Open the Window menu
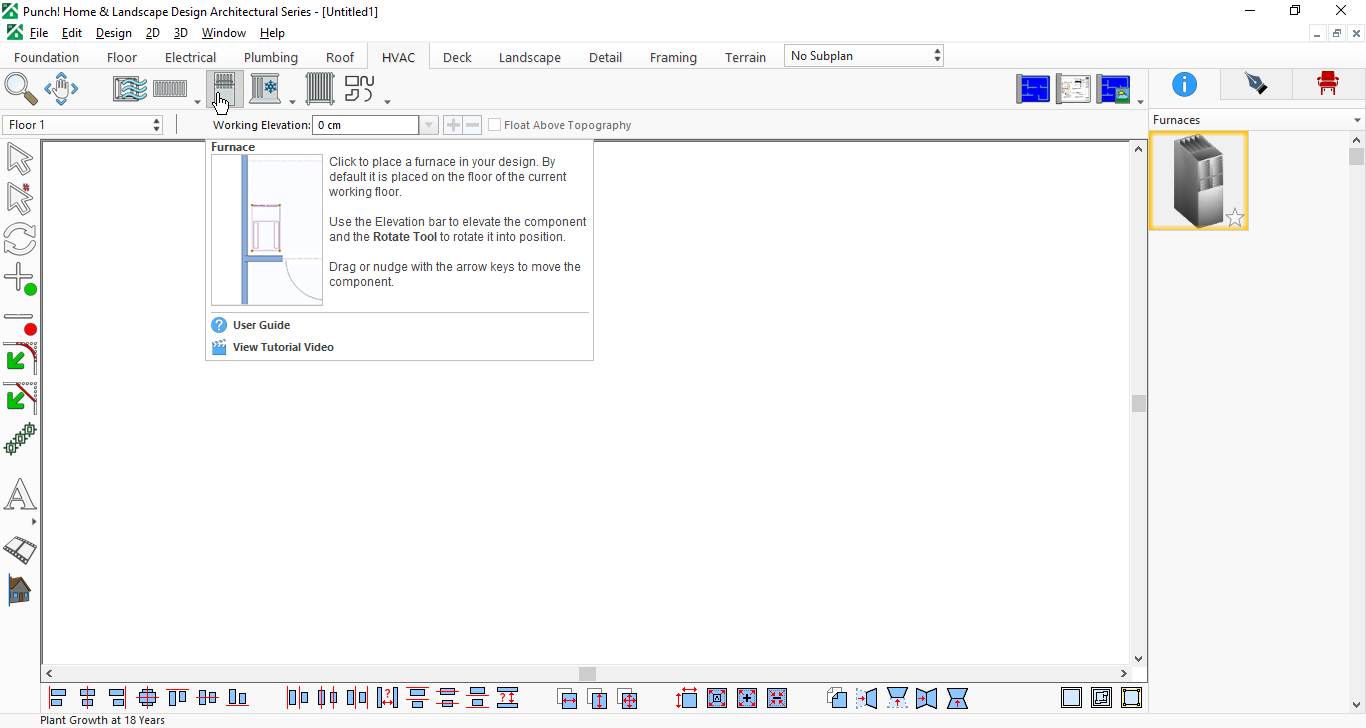This screenshot has height=728, width=1366. pyautogui.click(x=223, y=33)
